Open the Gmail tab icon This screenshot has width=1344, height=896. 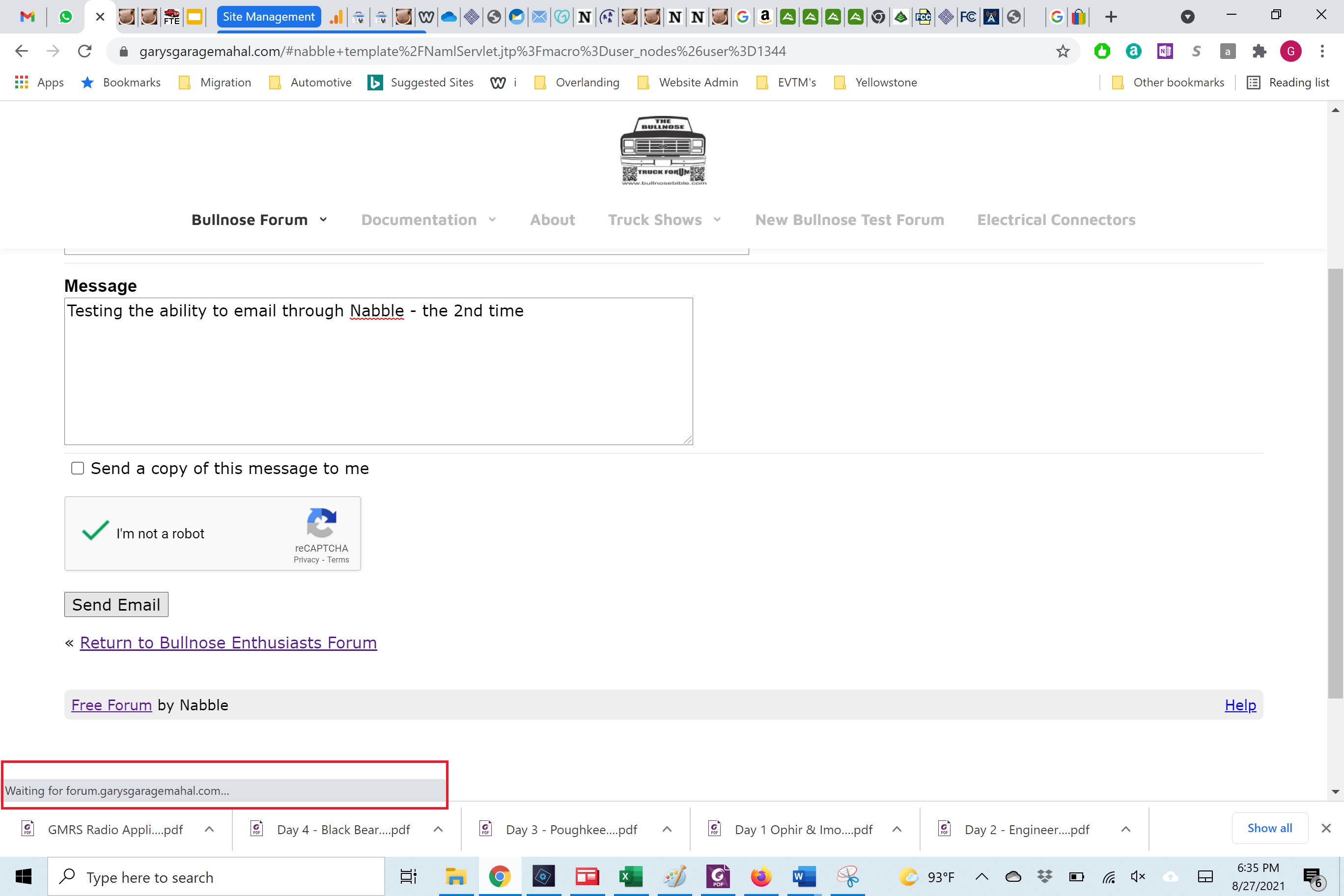pos(27,17)
